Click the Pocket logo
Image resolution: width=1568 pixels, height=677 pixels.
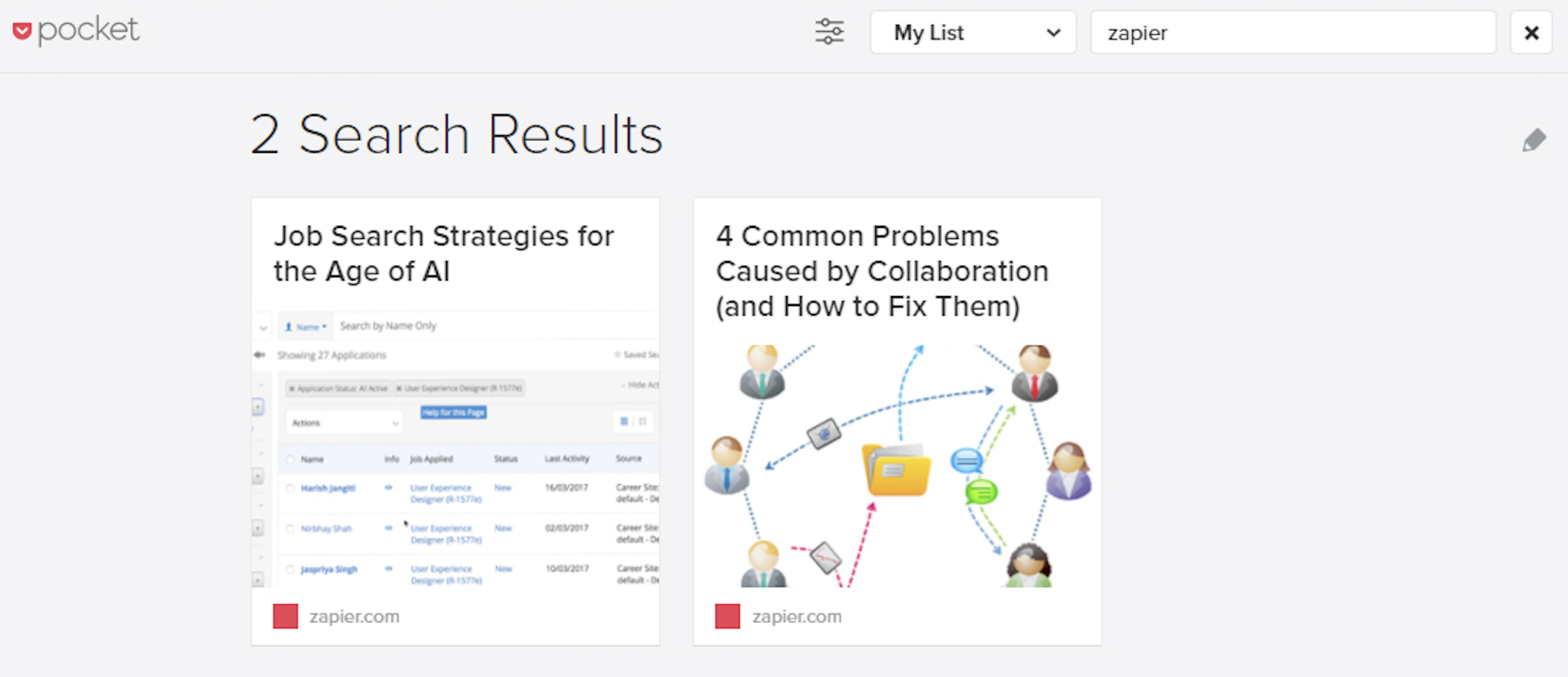coord(76,30)
